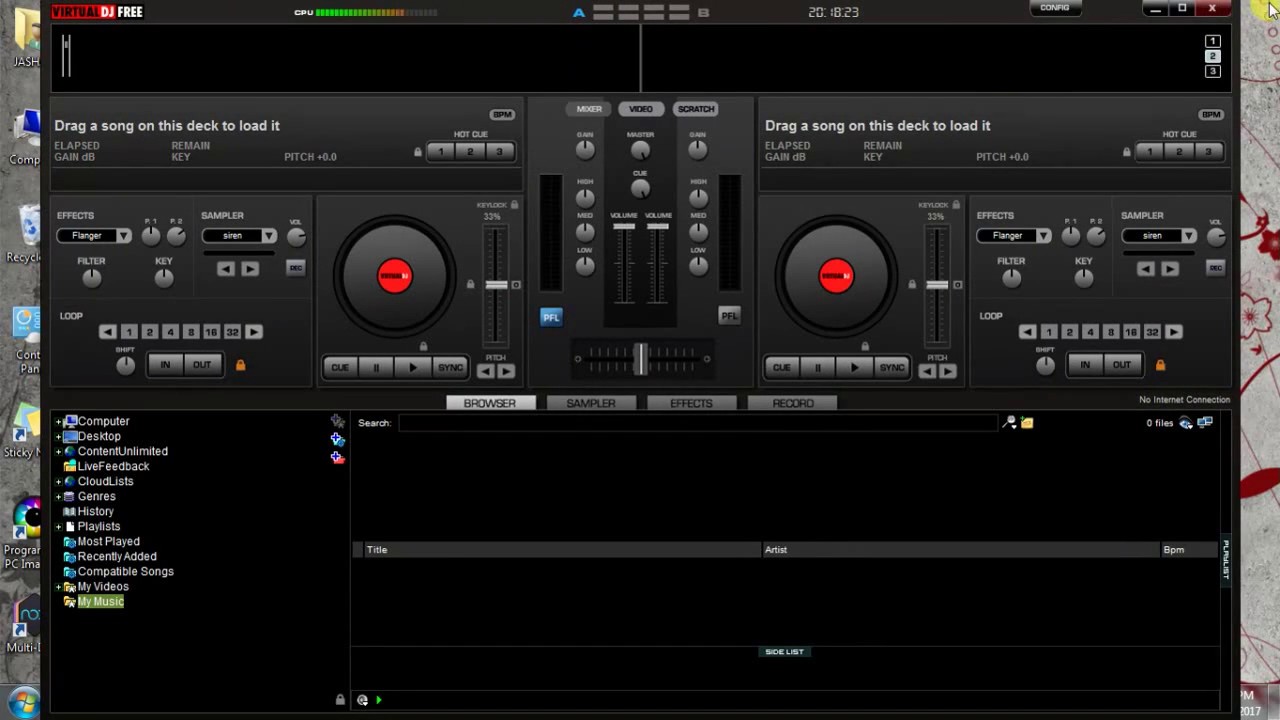Expand the My Videos tree node

58,587
